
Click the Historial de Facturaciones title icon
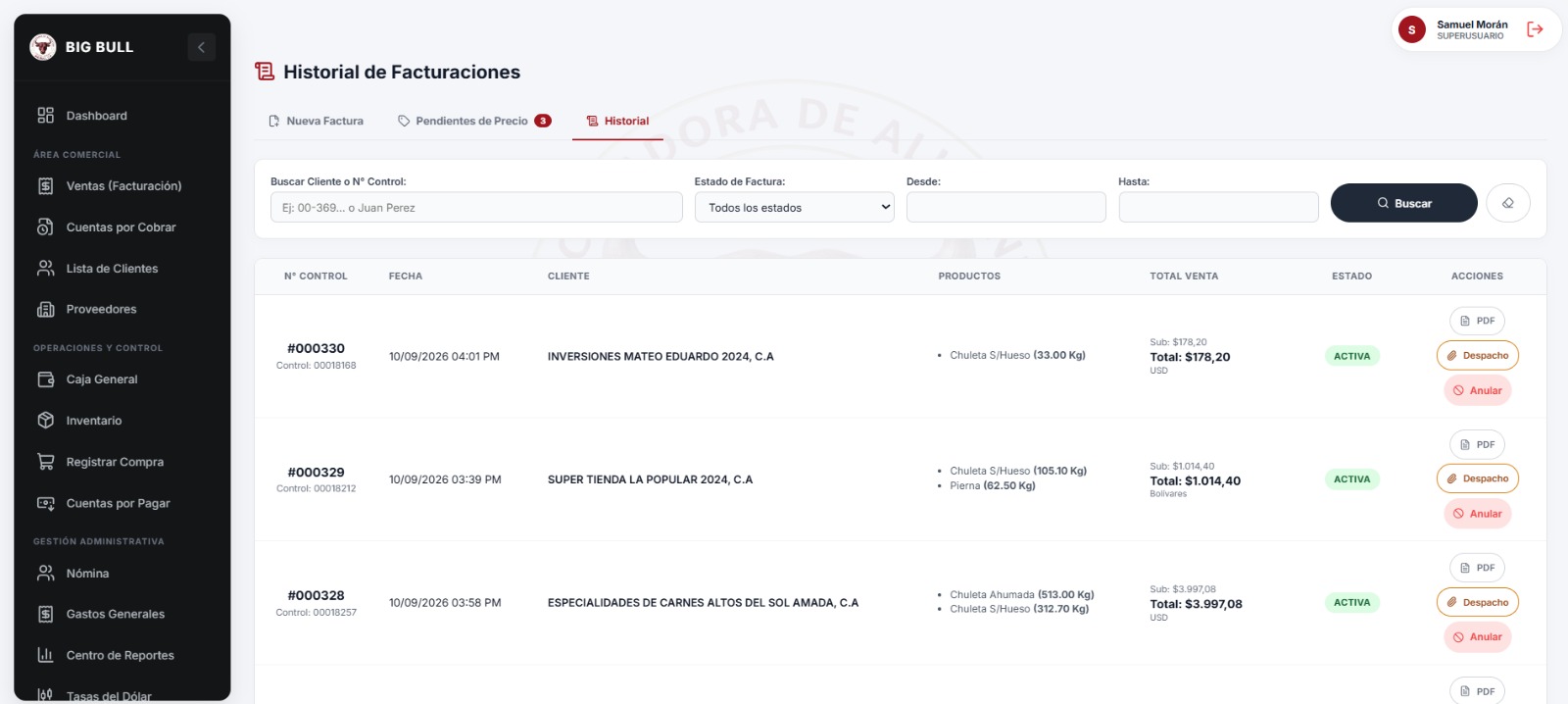[x=265, y=72]
